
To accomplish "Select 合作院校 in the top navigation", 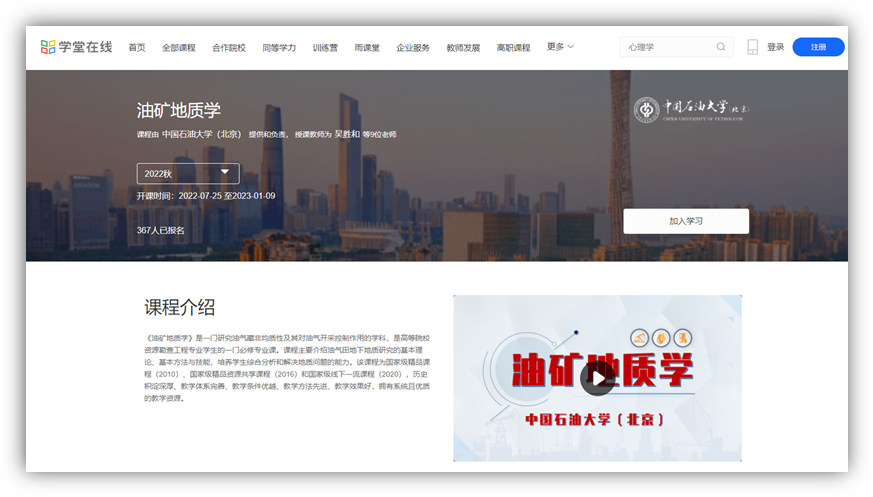I will click(229, 47).
